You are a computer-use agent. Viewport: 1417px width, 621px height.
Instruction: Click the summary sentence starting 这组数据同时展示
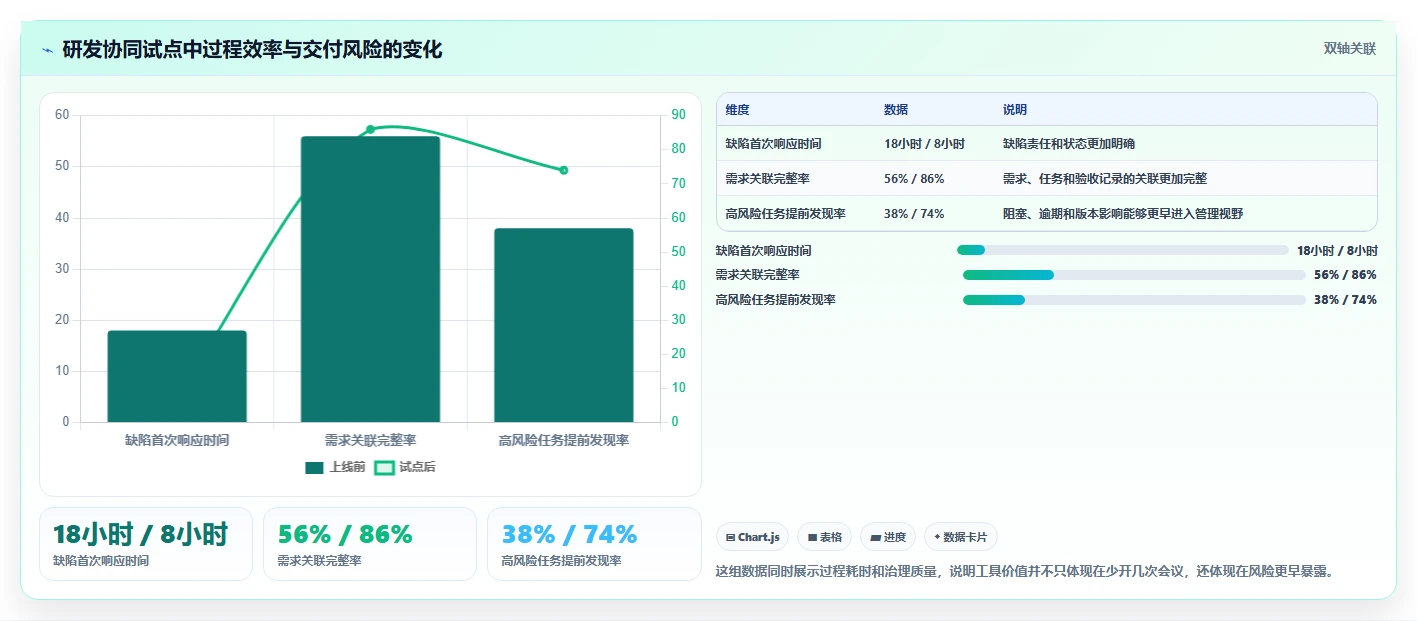1025,572
